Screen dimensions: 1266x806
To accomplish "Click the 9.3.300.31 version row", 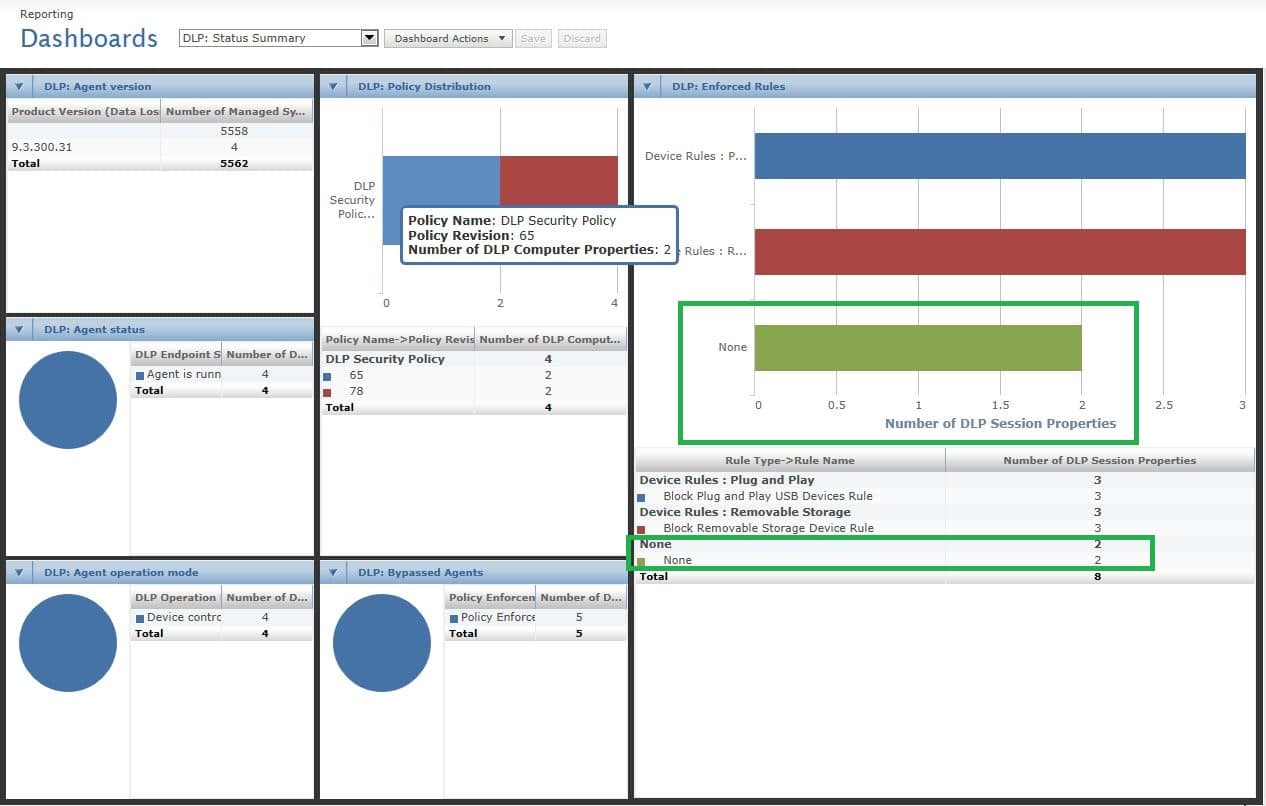I will 160,147.
